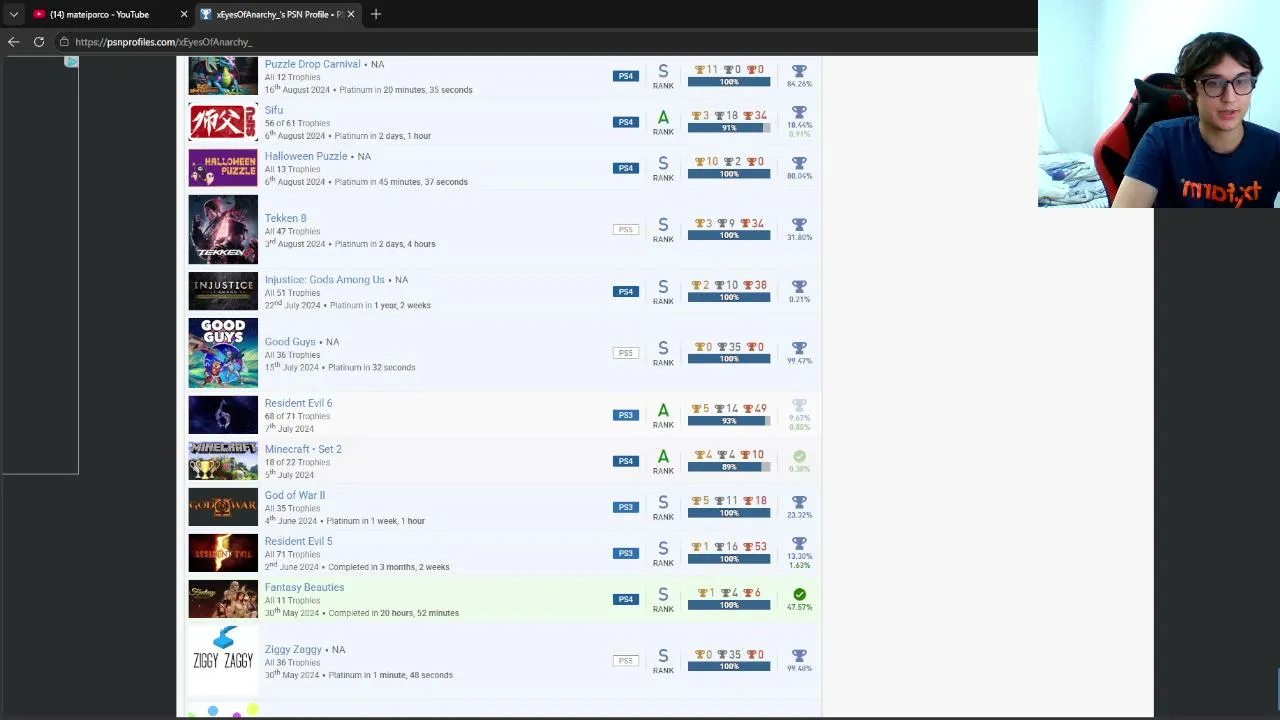Click the green completion checkmark for Fantasy Beauties
This screenshot has width=1280, height=720.
pos(799,594)
